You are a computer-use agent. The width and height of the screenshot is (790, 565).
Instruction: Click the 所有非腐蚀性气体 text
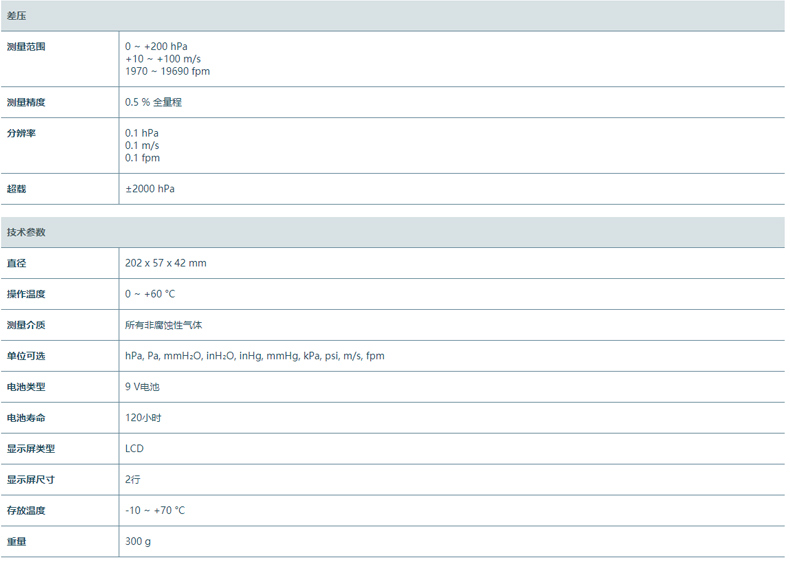tap(164, 325)
